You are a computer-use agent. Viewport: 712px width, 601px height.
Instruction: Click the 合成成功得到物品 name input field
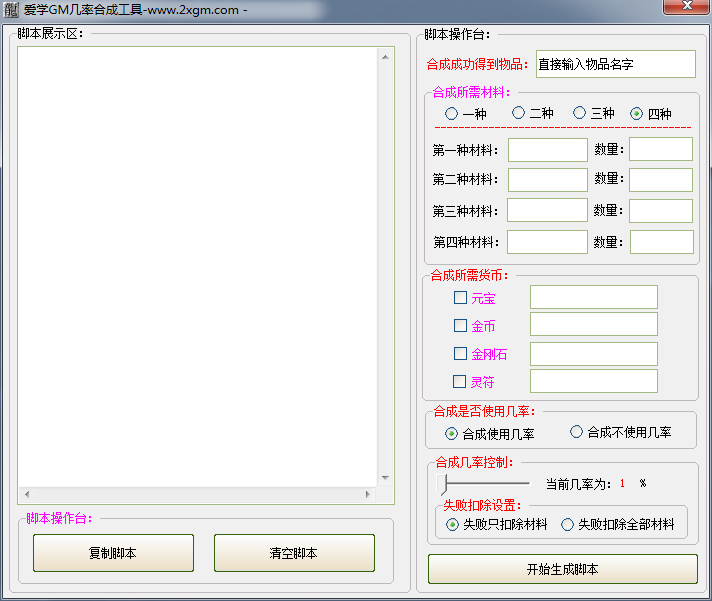[x=616, y=64]
